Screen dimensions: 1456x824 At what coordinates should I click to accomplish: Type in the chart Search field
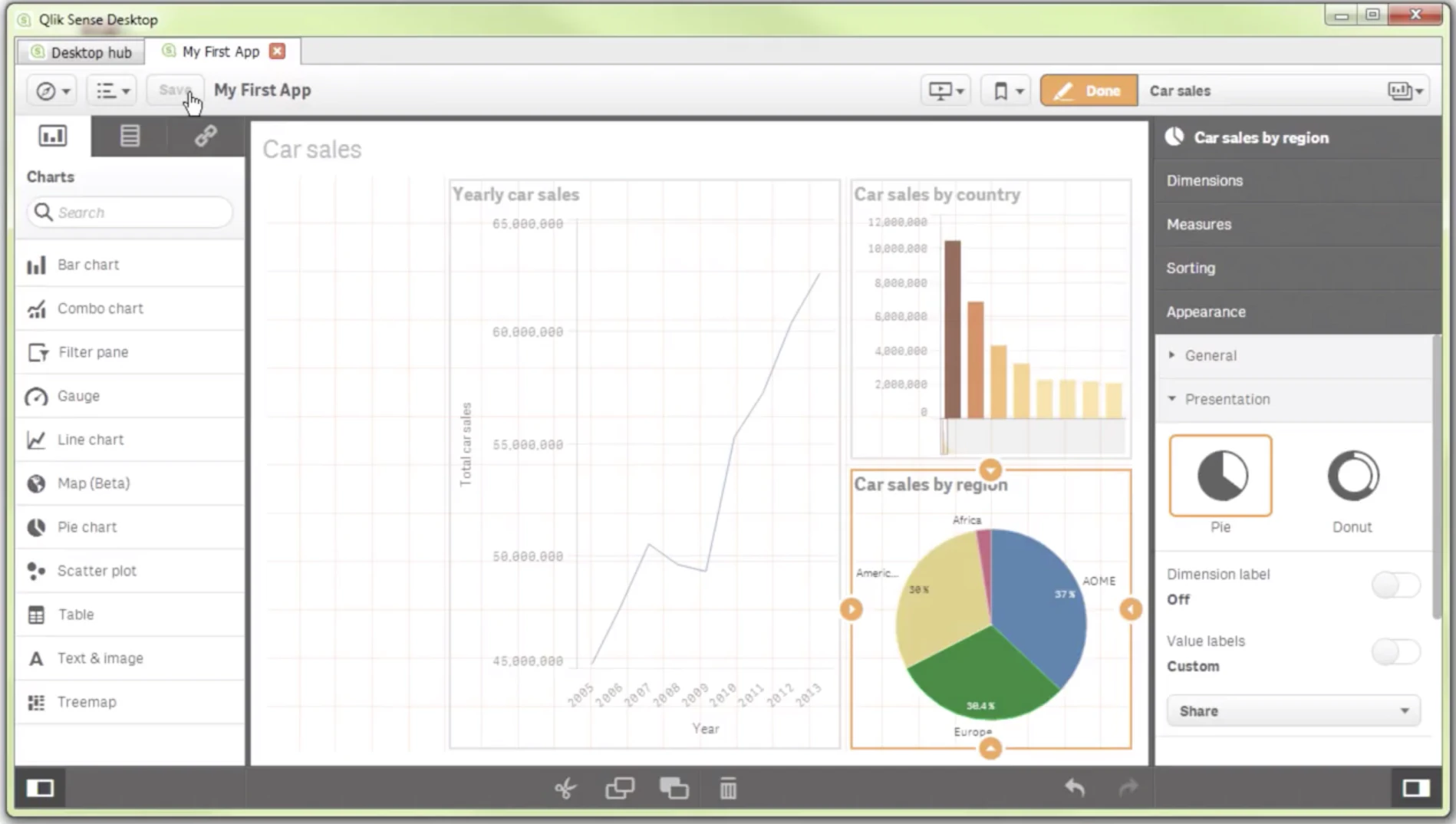129,212
